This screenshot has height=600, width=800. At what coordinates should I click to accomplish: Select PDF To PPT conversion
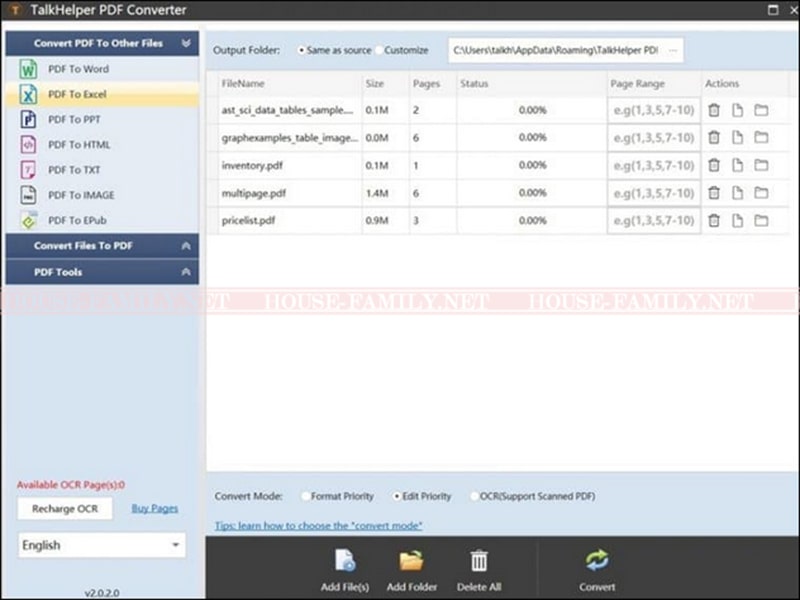[x=102, y=119]
